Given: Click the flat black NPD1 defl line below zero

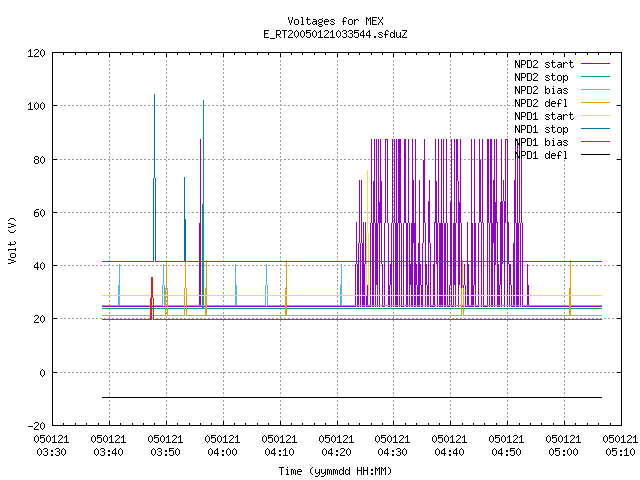Looking at the screenshot, I should (352, 397).
